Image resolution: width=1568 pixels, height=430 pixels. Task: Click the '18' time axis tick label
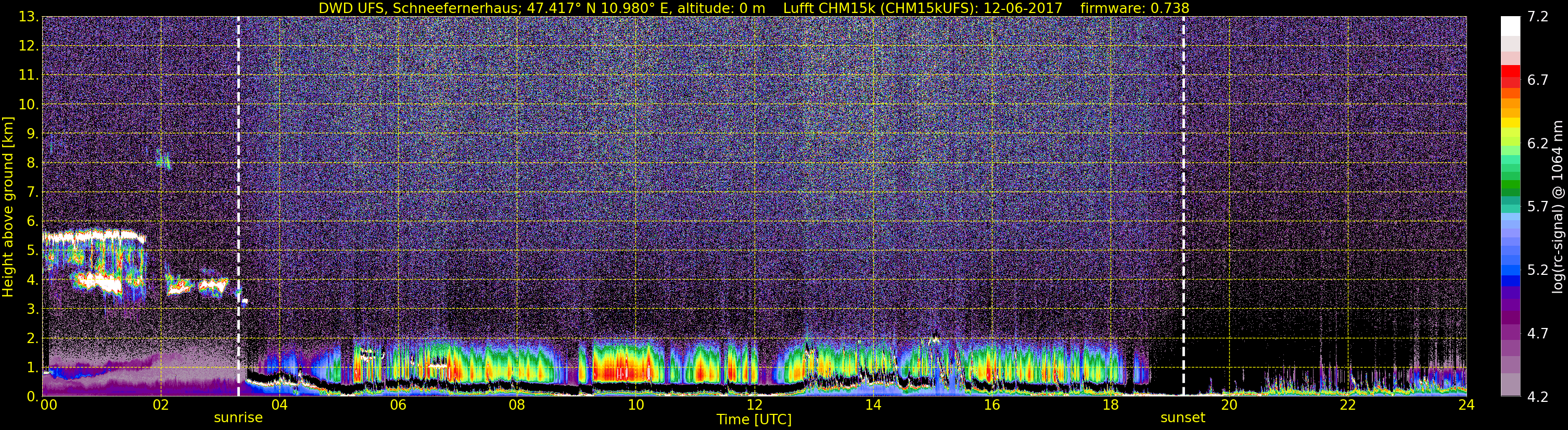(x=1110, y=405)
